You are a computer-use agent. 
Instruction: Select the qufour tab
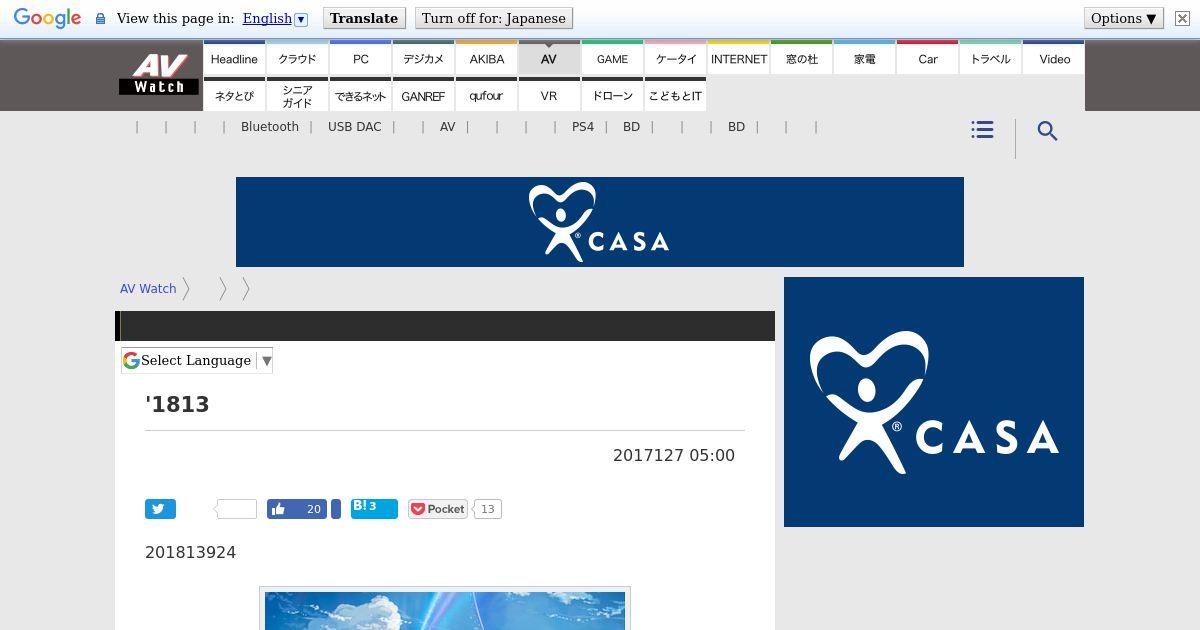coord(487,95)
